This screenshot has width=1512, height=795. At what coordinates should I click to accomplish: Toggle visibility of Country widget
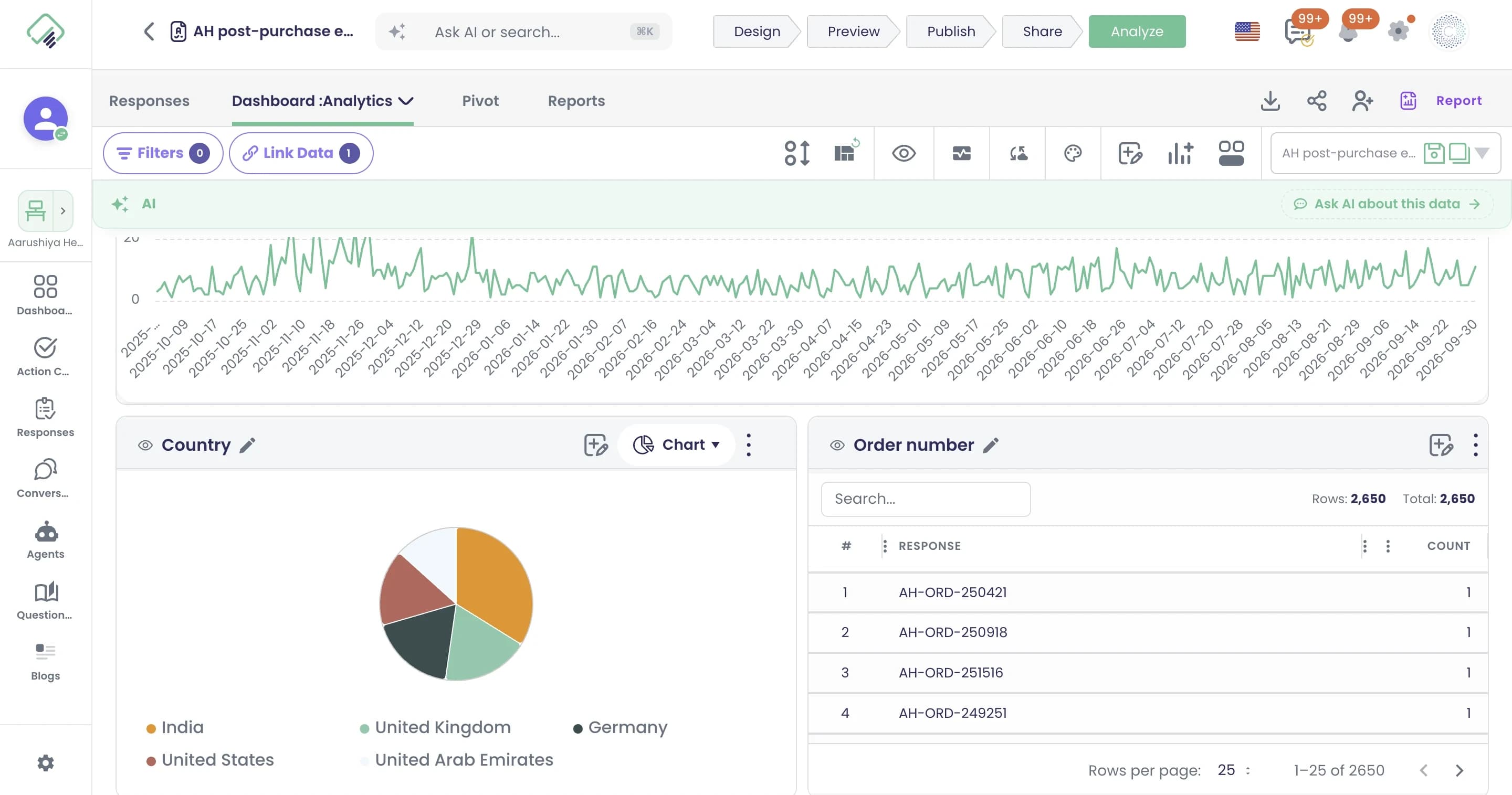point(145,446)
